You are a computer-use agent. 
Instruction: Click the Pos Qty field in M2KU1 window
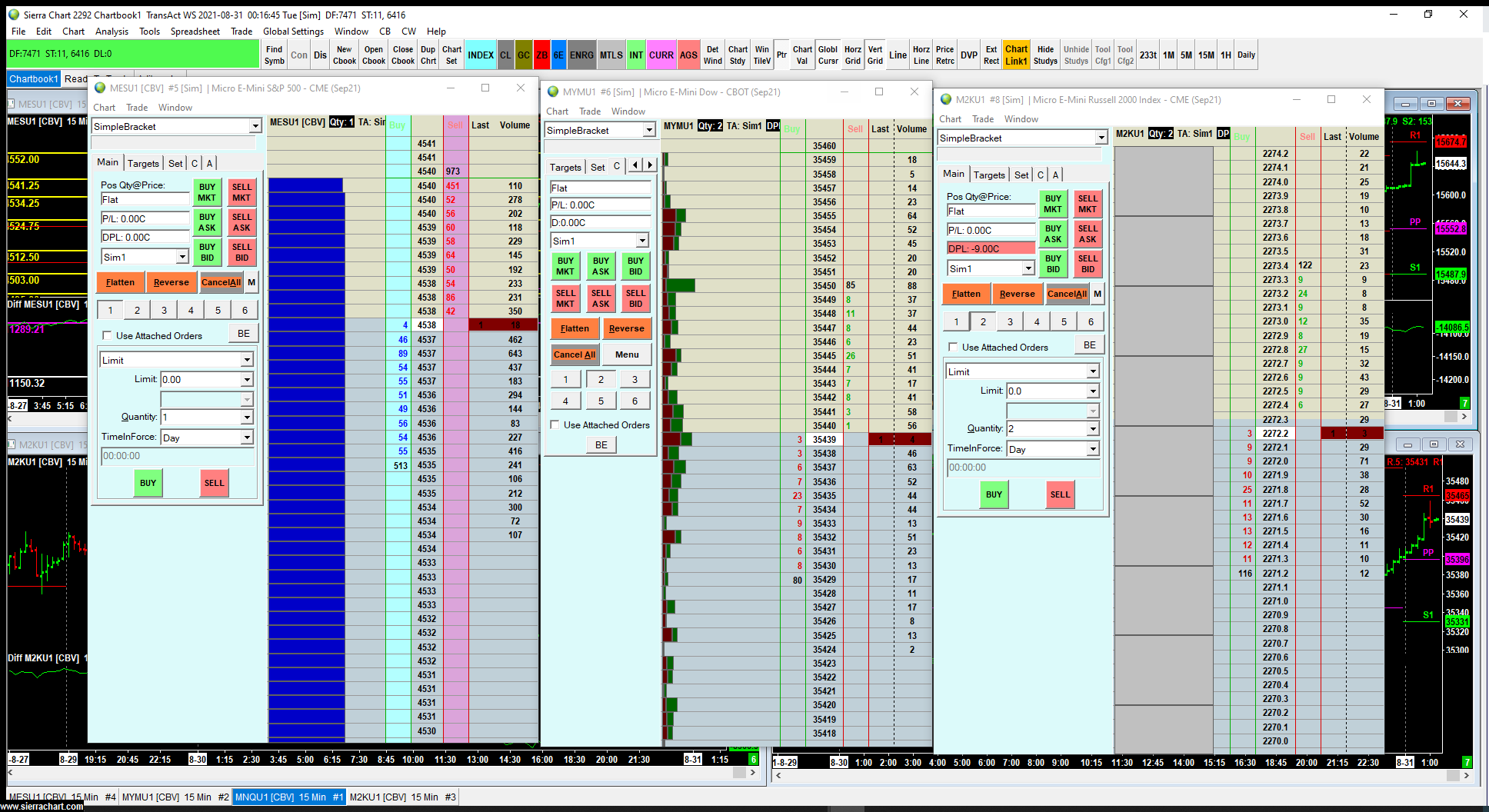click(991, 211)
